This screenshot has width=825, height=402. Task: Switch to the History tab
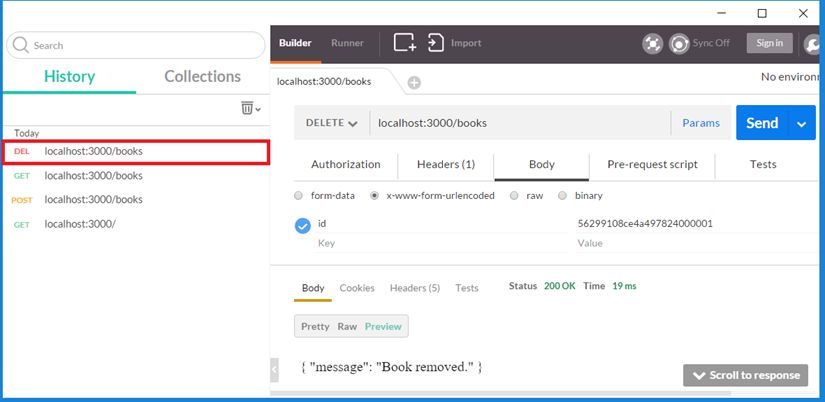69,77
